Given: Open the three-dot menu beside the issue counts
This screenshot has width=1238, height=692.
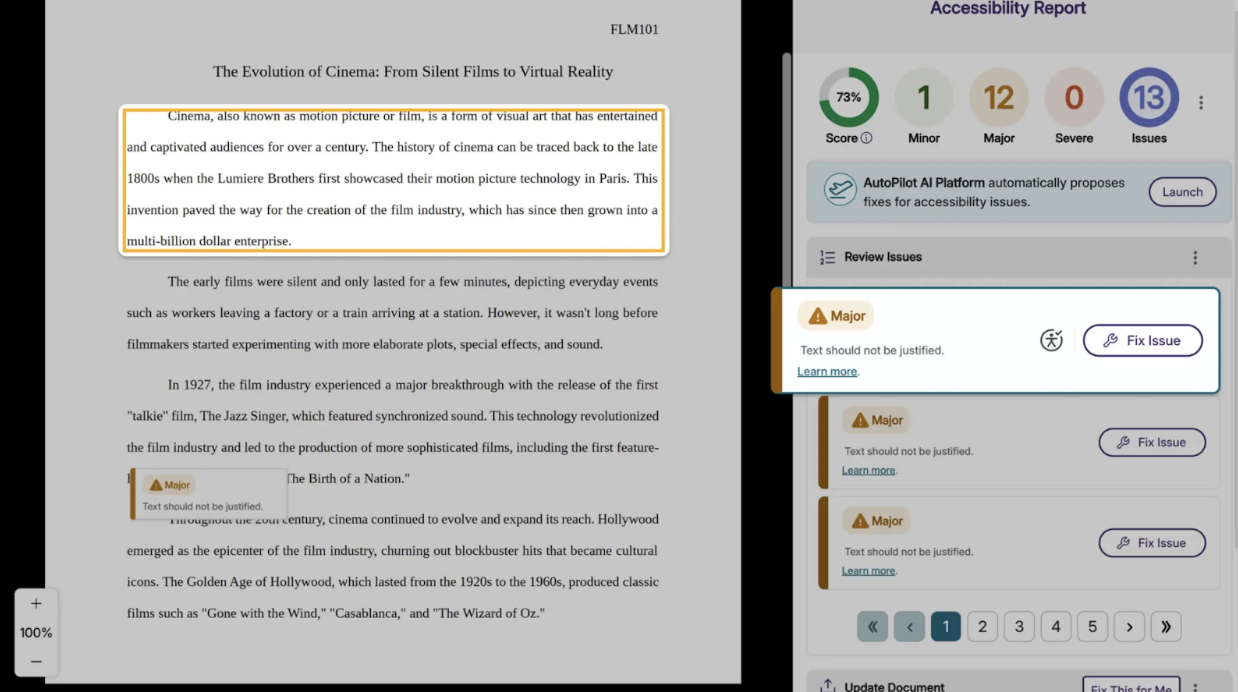Looking at the screenshot, I should (1201, 102).
